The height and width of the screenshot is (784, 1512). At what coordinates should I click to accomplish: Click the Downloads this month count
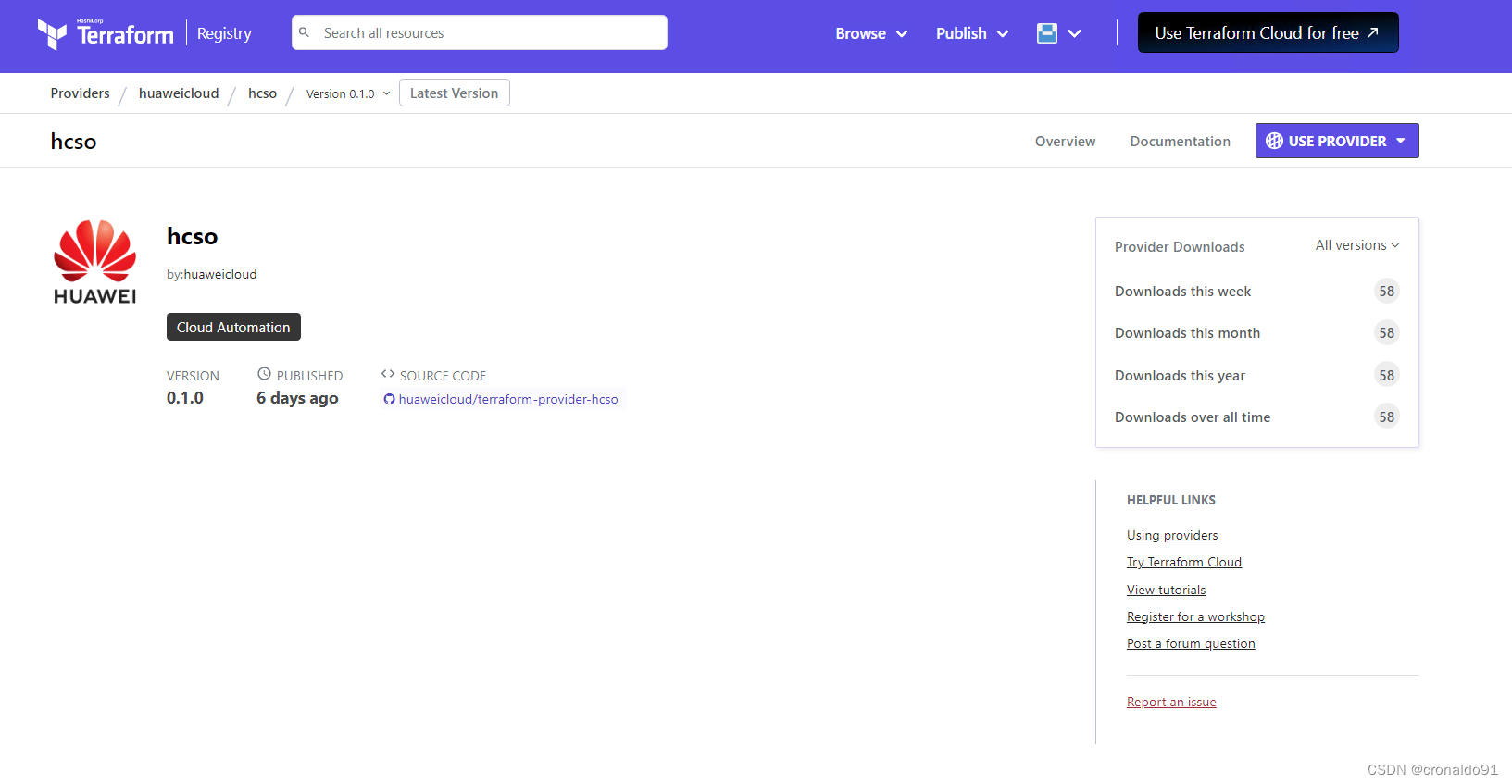(x=1386, y=332)
